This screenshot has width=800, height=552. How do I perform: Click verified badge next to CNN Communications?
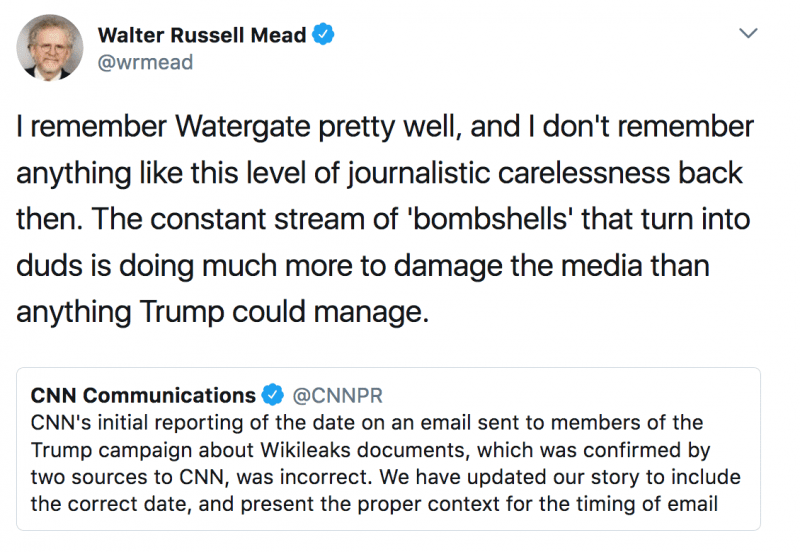pos(270,394)
